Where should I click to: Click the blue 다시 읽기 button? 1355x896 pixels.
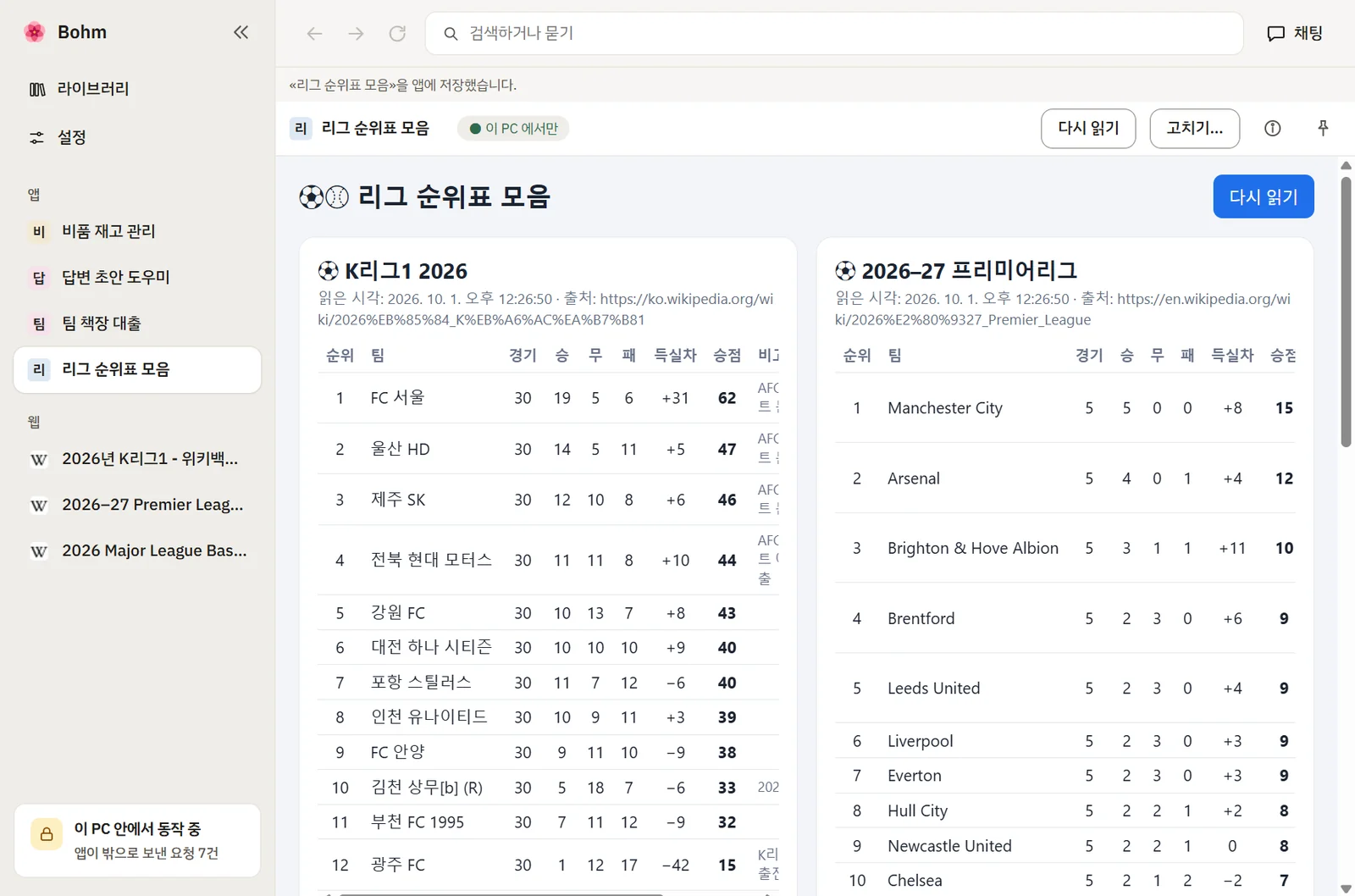pos(1264,196)
